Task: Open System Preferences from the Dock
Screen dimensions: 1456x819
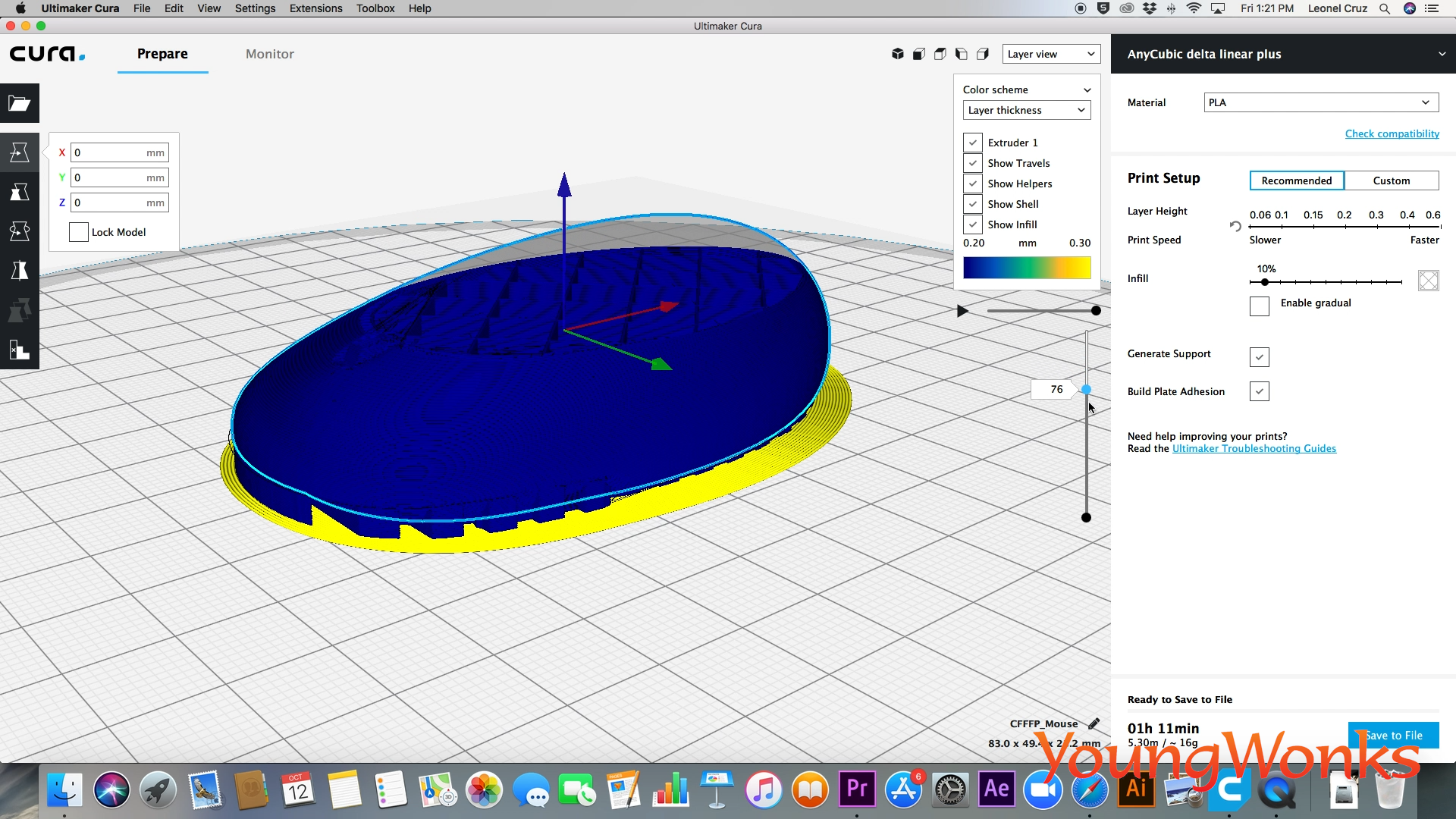Action: (950, 790)
